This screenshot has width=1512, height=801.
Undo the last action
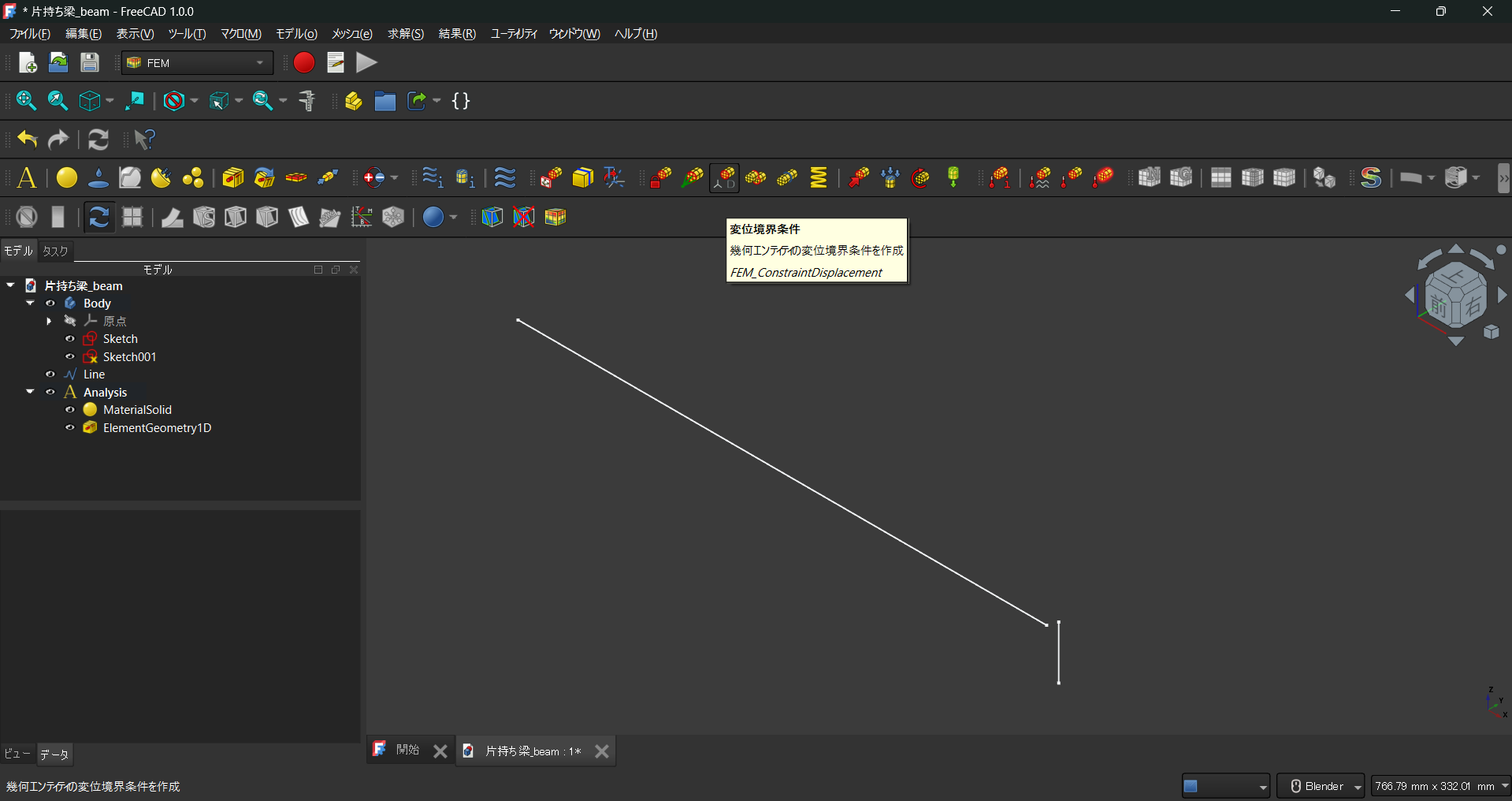pyautogui.click(x=28, y=140)
